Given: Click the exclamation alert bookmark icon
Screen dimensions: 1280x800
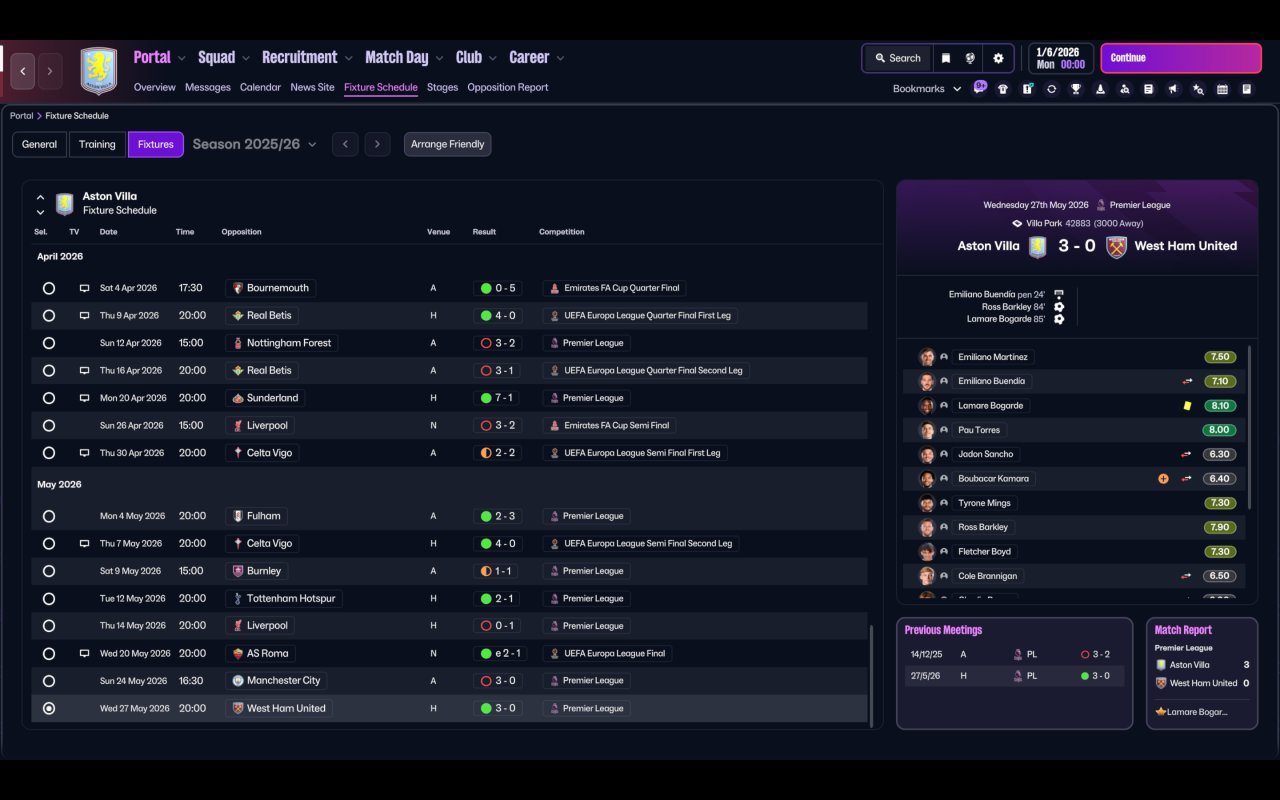Looking at the screenshot, I should point(1027,89).
